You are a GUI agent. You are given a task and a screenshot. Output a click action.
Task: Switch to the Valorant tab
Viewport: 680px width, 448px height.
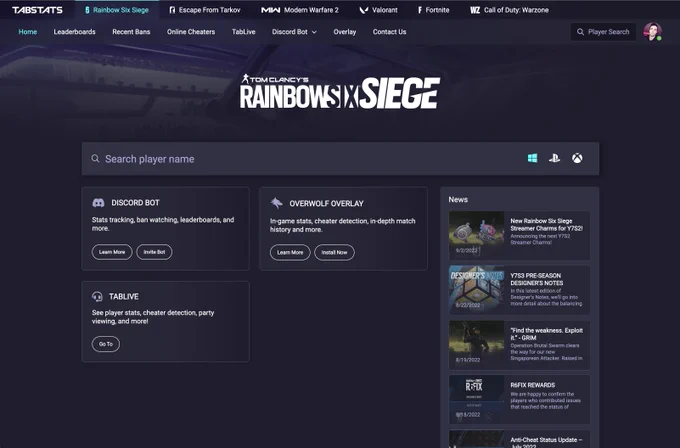[379, 10]
